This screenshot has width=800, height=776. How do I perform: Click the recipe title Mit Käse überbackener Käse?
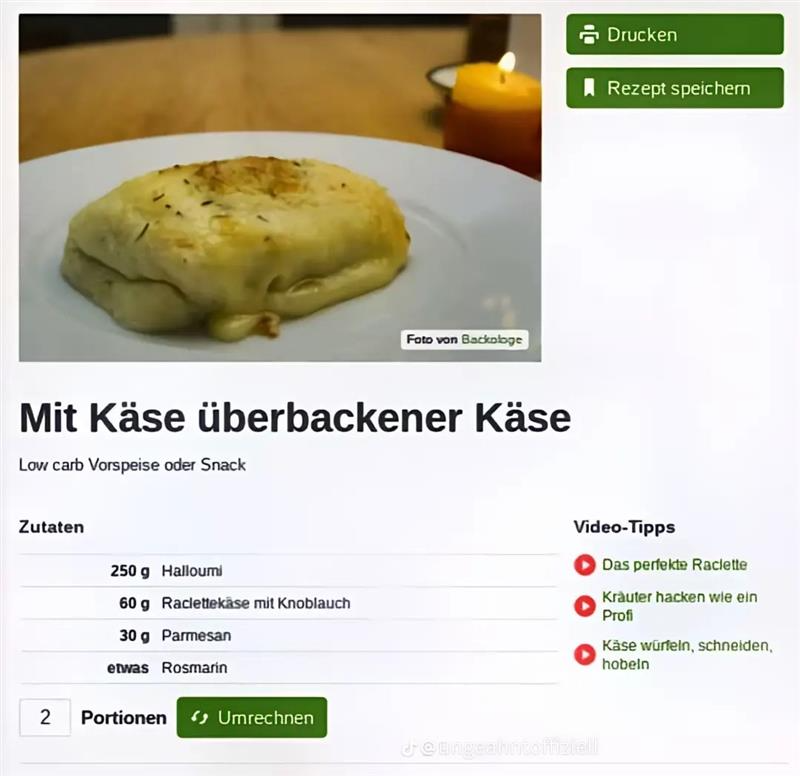(294, 418)
